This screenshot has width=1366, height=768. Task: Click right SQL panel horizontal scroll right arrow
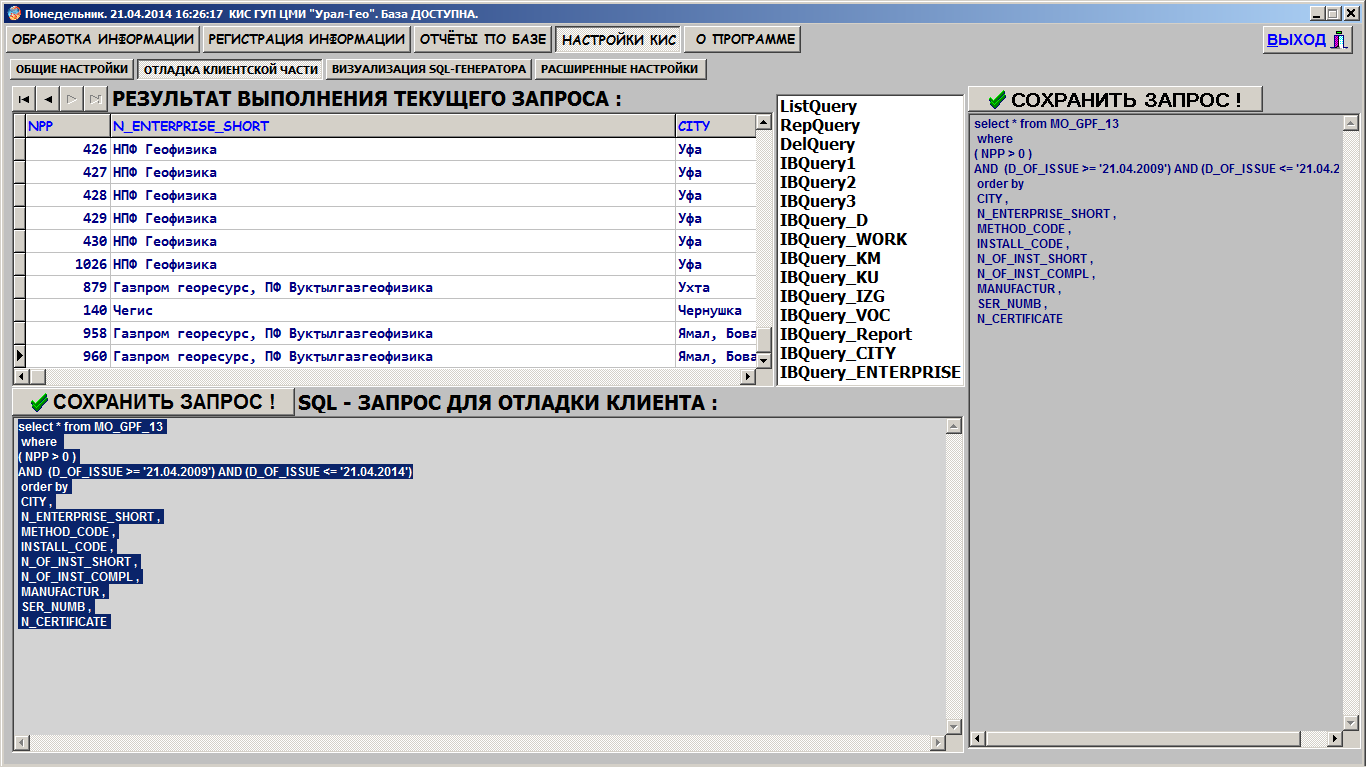[x=1333, y=738]
